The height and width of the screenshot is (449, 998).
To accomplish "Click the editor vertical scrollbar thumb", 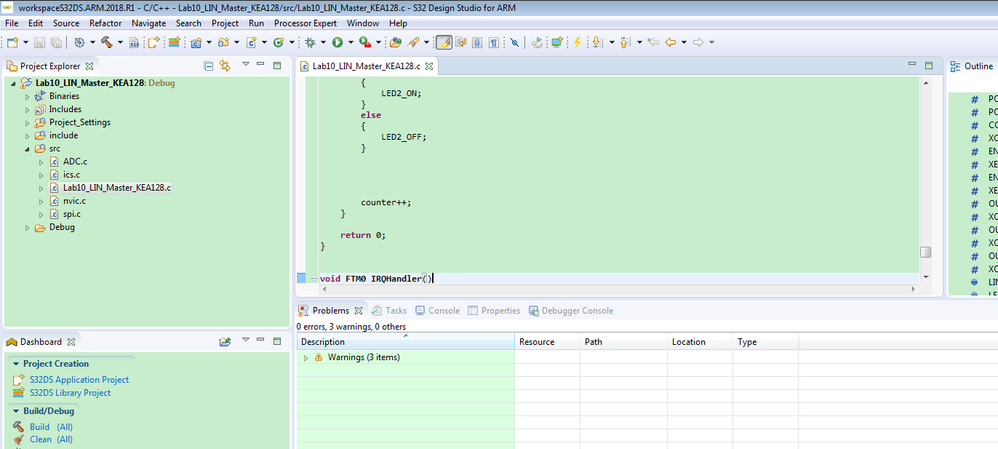I will 925,252.
